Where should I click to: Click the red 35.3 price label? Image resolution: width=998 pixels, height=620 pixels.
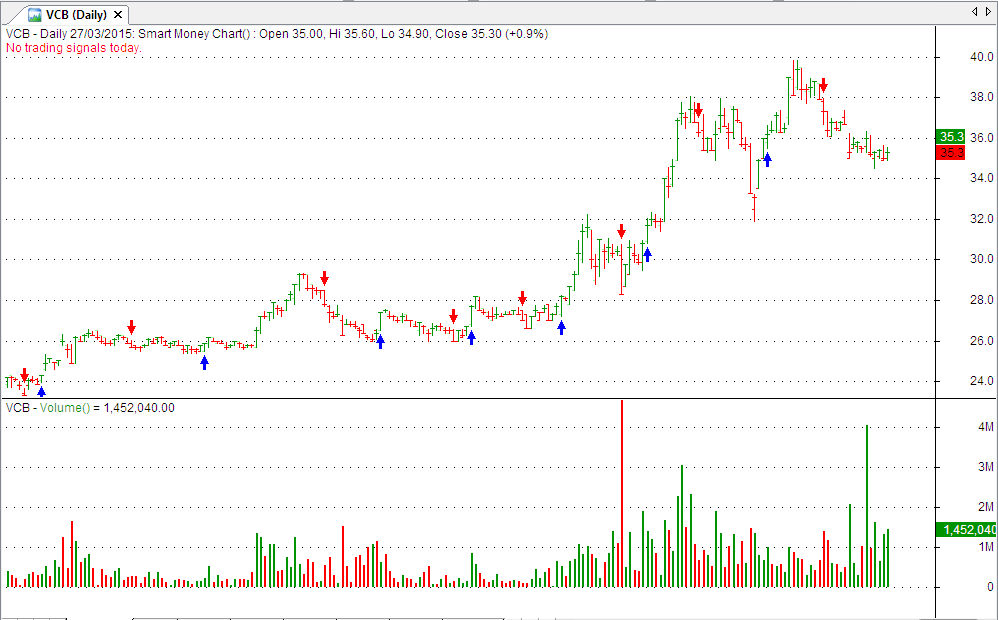pyautogui.click(x=951, y=152)
